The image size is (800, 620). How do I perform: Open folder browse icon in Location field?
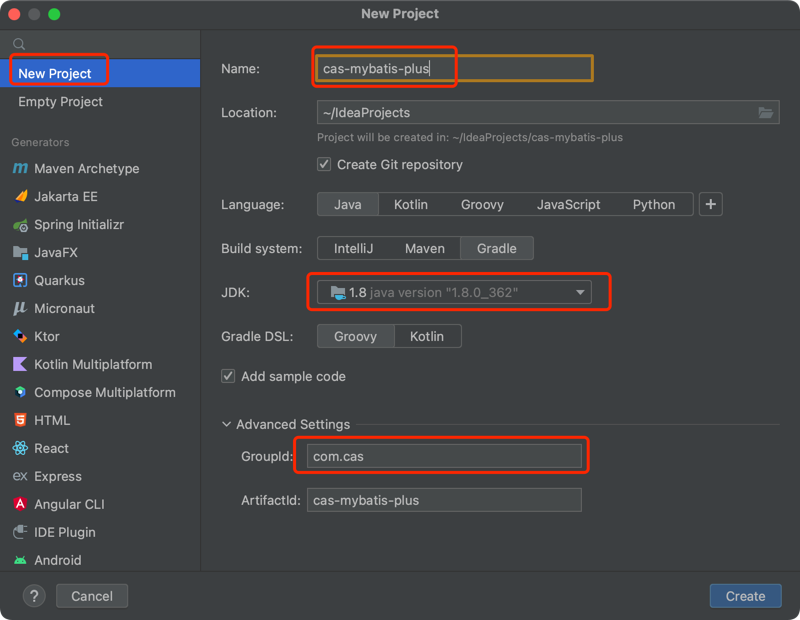coord(766,113)
